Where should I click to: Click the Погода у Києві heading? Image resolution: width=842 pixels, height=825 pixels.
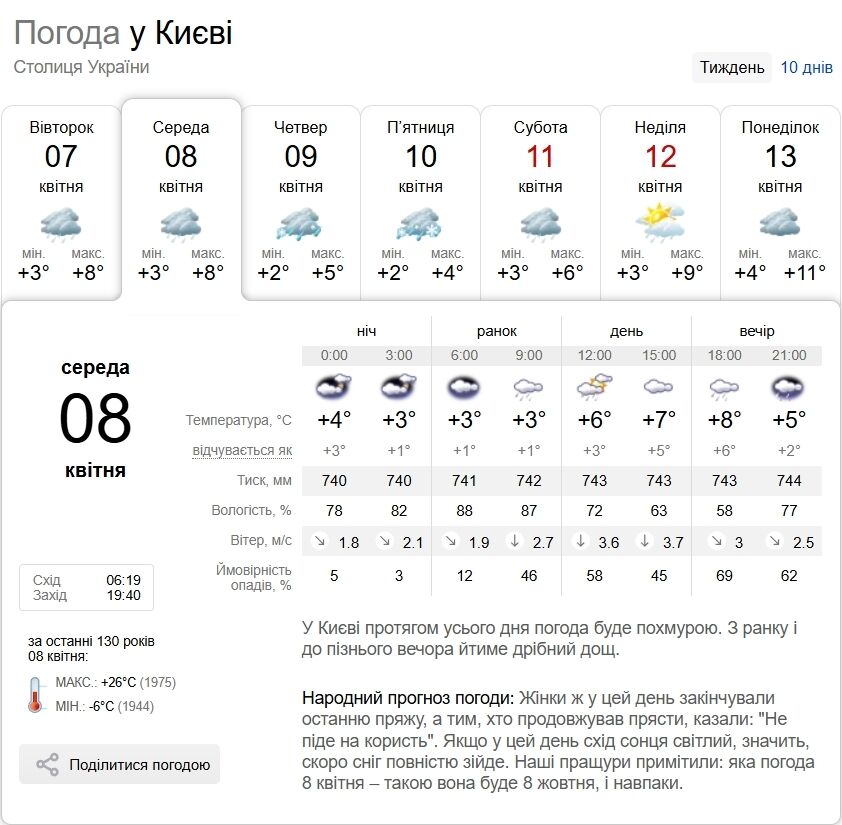click(x=123, y=33)
